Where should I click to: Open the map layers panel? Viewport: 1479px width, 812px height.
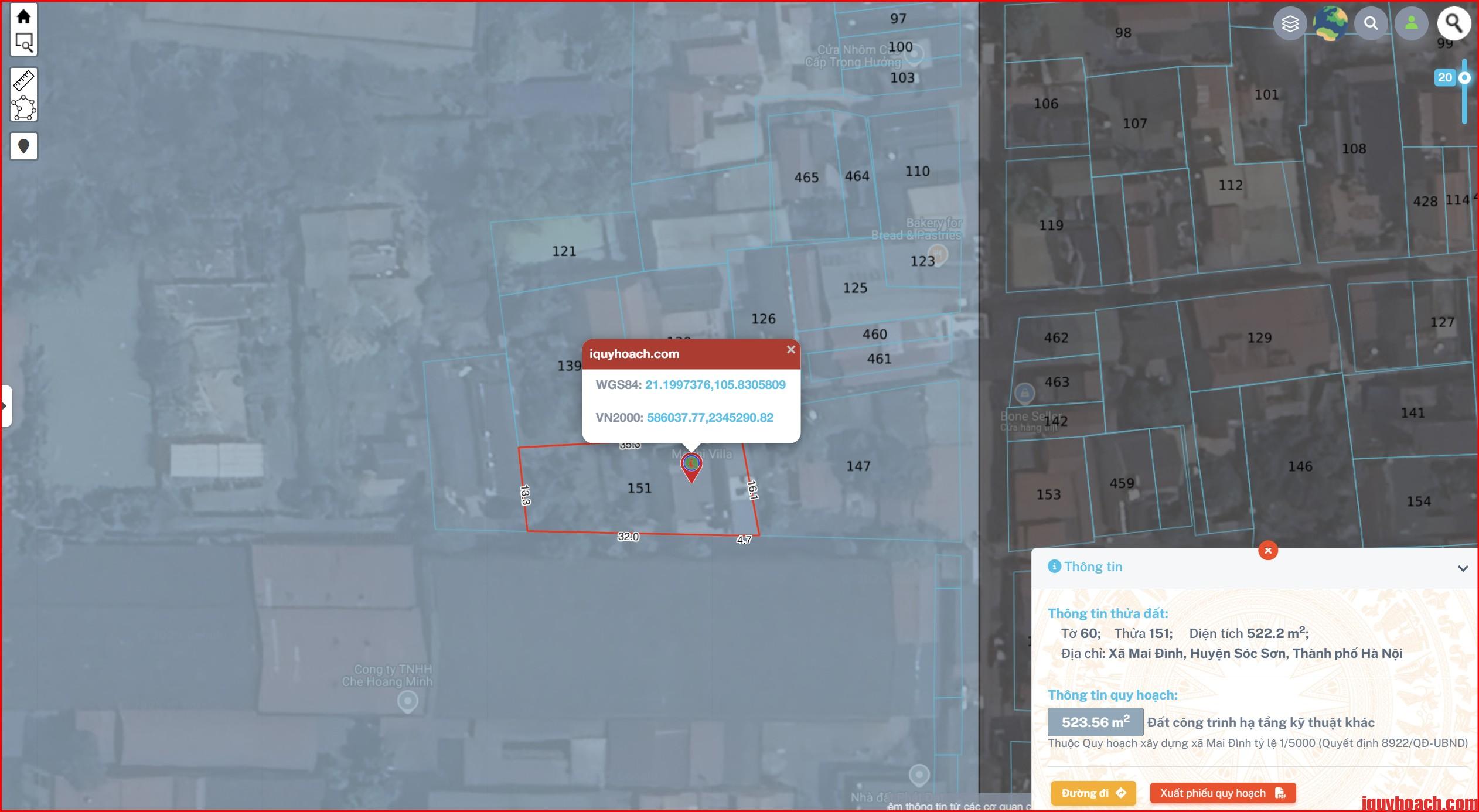1290,23
